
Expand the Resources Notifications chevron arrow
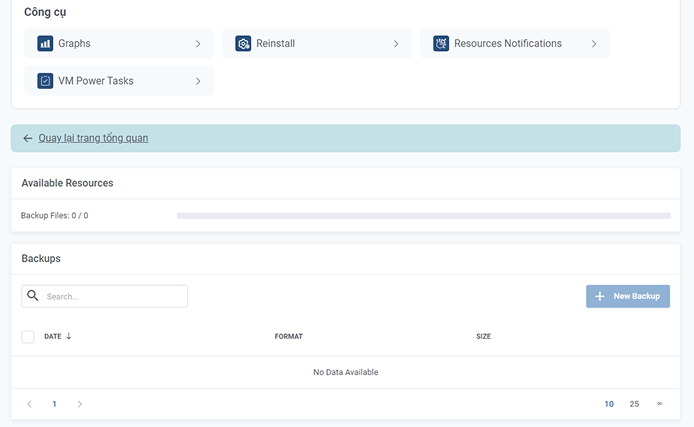(x=594, y=44)
